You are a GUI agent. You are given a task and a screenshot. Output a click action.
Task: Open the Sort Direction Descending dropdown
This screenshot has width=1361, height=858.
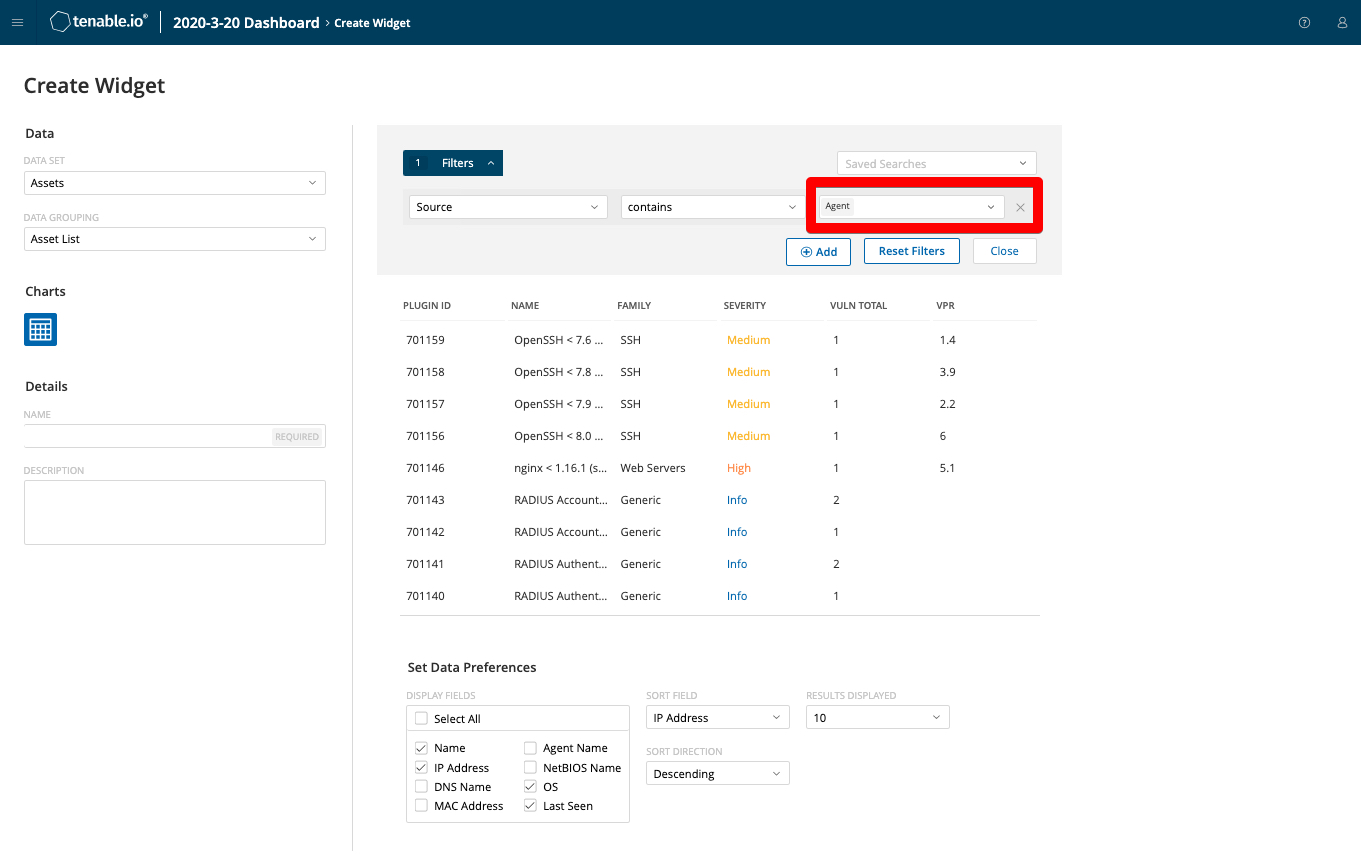[717, 774]
